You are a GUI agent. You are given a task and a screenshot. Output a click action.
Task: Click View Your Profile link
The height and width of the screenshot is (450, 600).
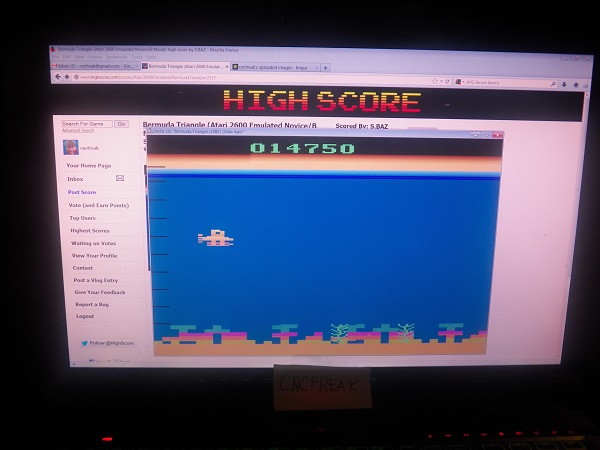click(x=94, y=255)
